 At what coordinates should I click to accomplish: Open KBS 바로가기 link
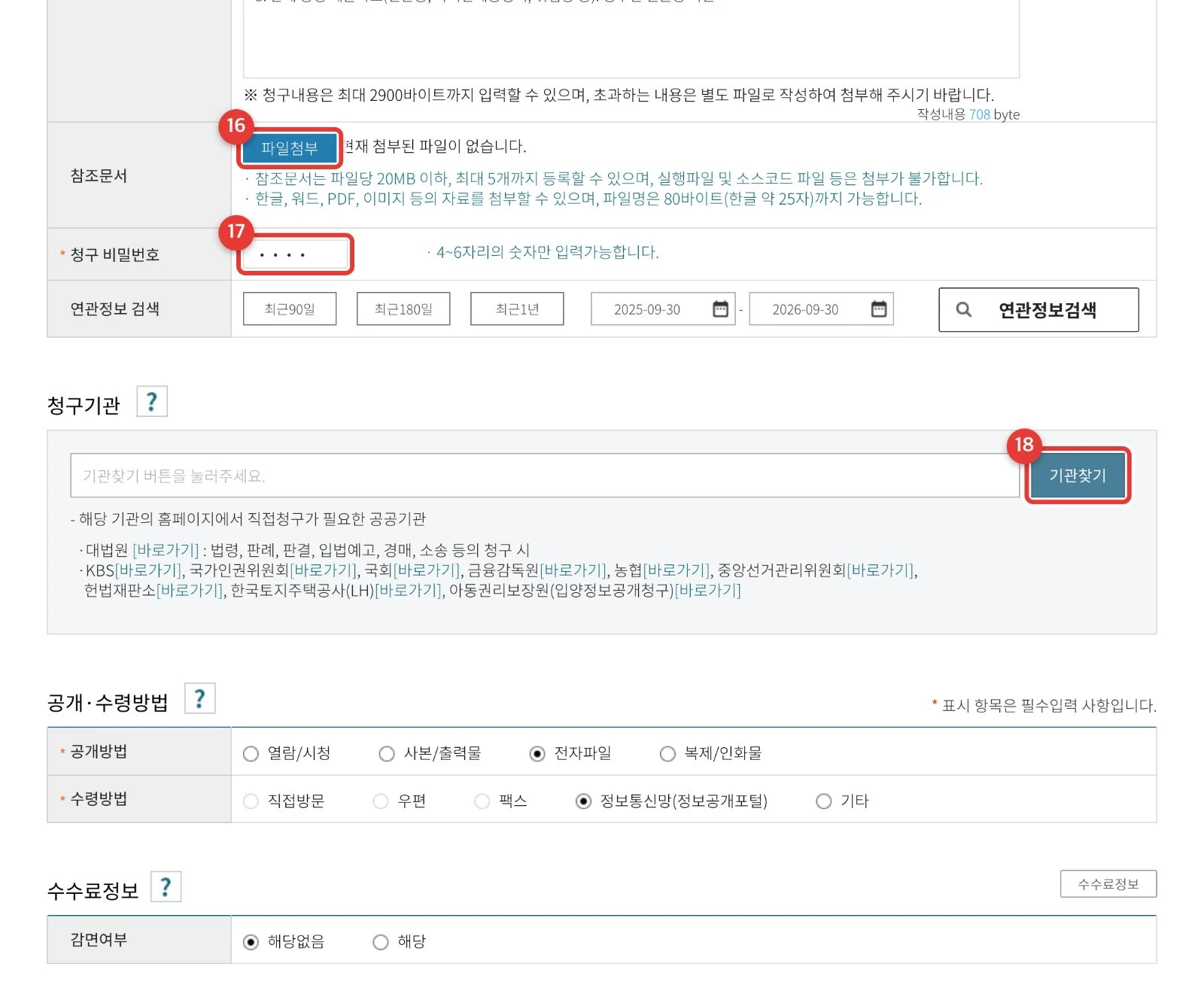pos(147,570)
